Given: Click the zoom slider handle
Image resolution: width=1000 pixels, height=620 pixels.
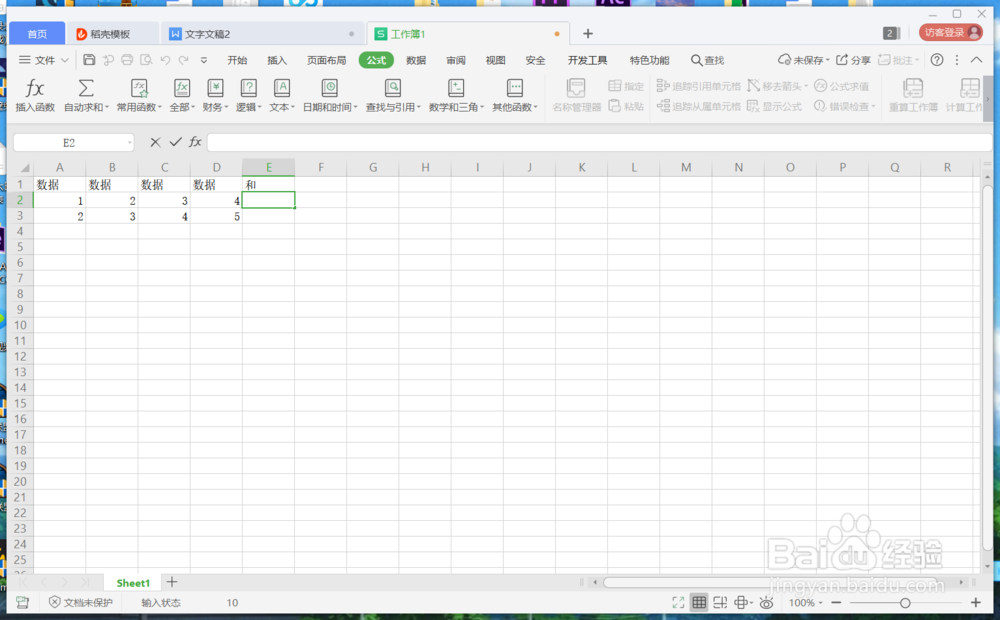Looking at the screenshot, I should point(905,603).
